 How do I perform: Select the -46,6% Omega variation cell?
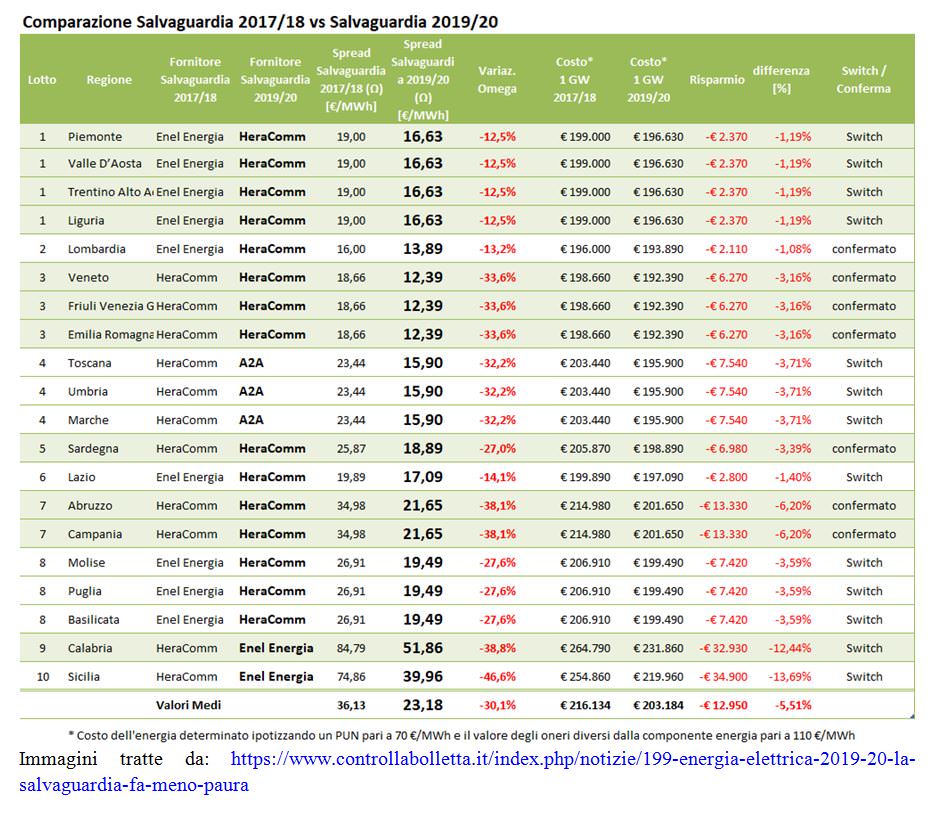coord(497,677)
